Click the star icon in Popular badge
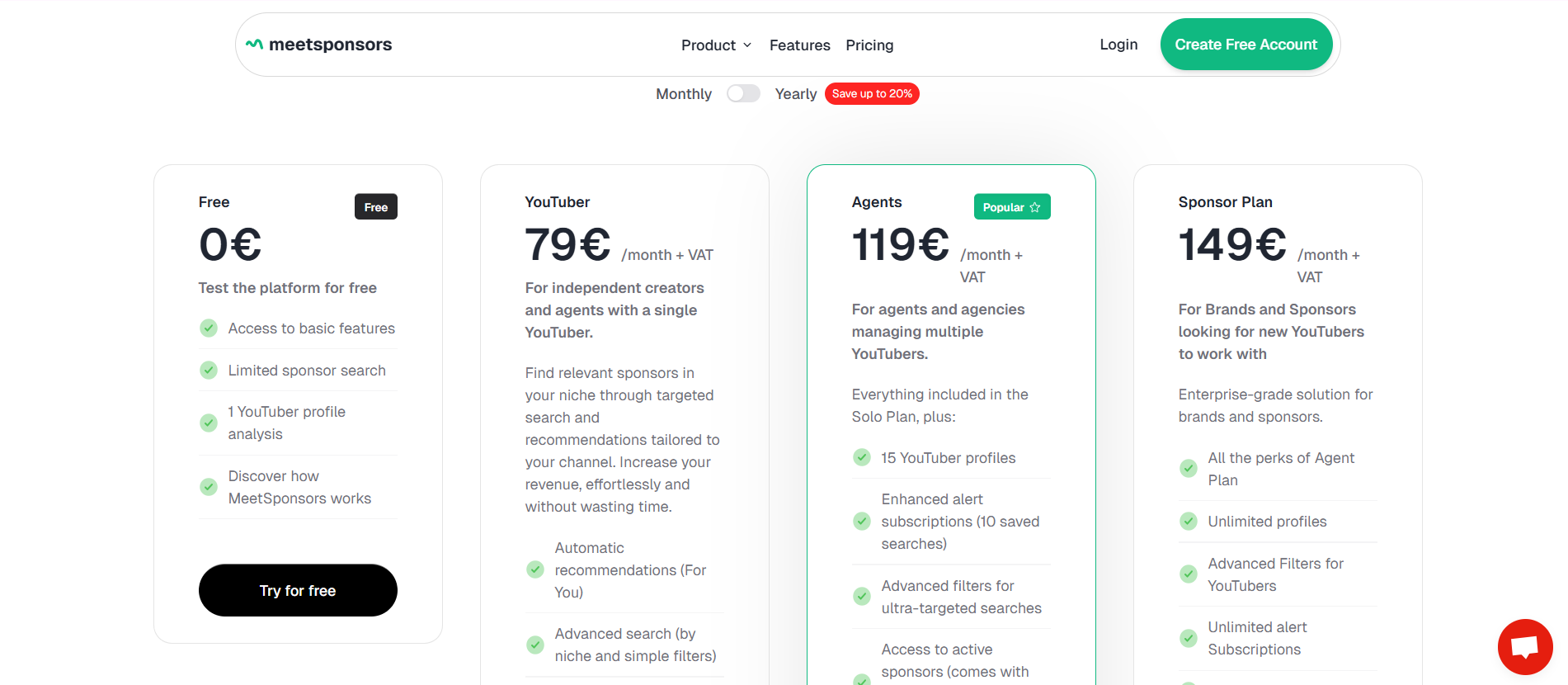 click(x=1035, y=207)
